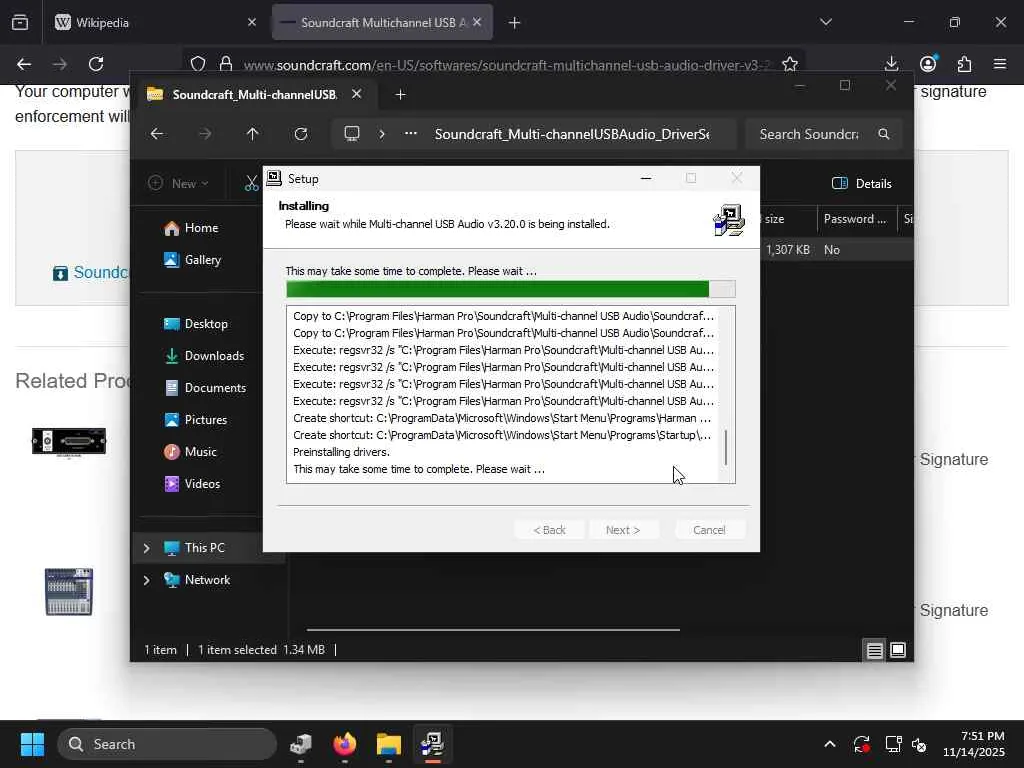Open the Firefox hamburger menu
This screenshot has width=1024, height=768.
coord(1000,64)
